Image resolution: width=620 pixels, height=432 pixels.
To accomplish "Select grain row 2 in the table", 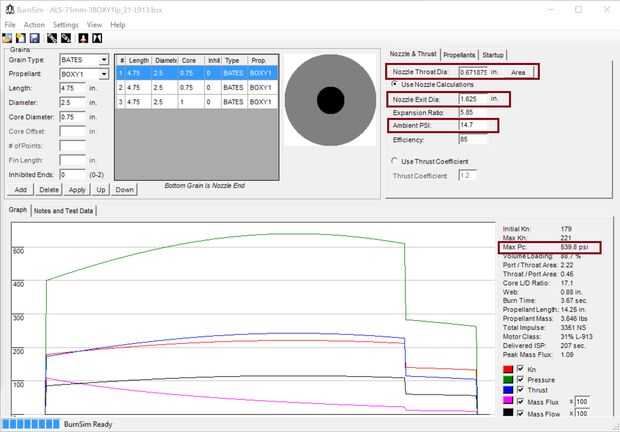I will coord(197,87).
